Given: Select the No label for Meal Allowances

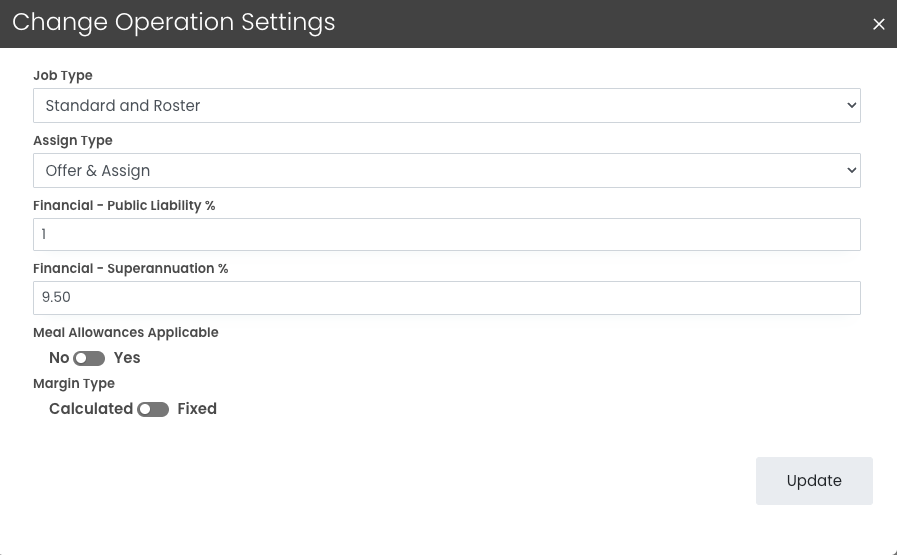Looking at the screenshot, I should [x=59, y=358].
